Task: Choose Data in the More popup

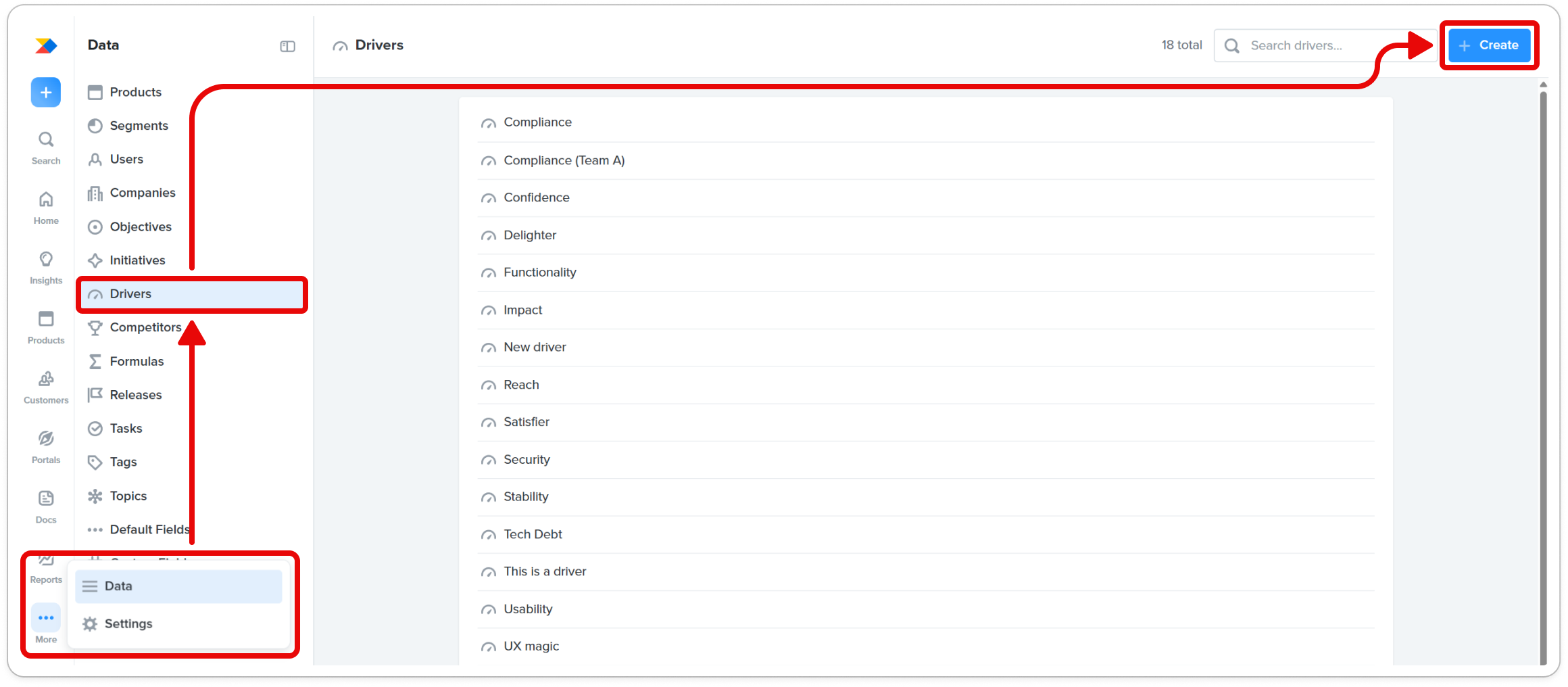Action: [x=178, y=586]
